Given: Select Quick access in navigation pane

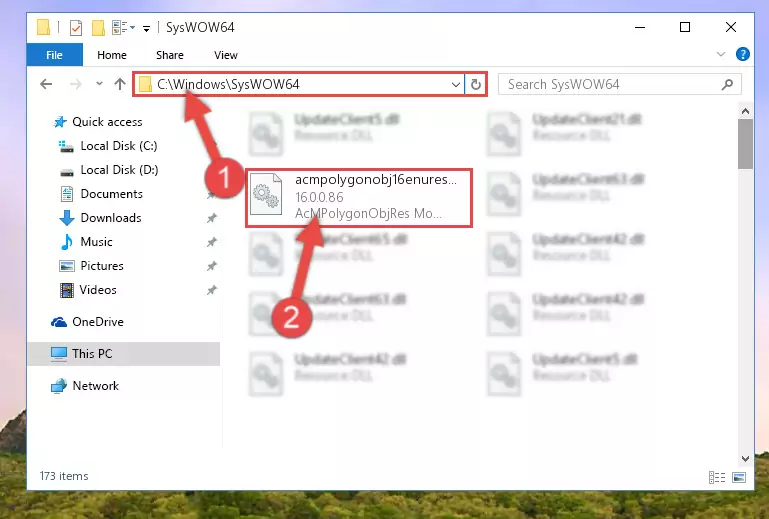Looking at the screenshot, I should point(107,122).
